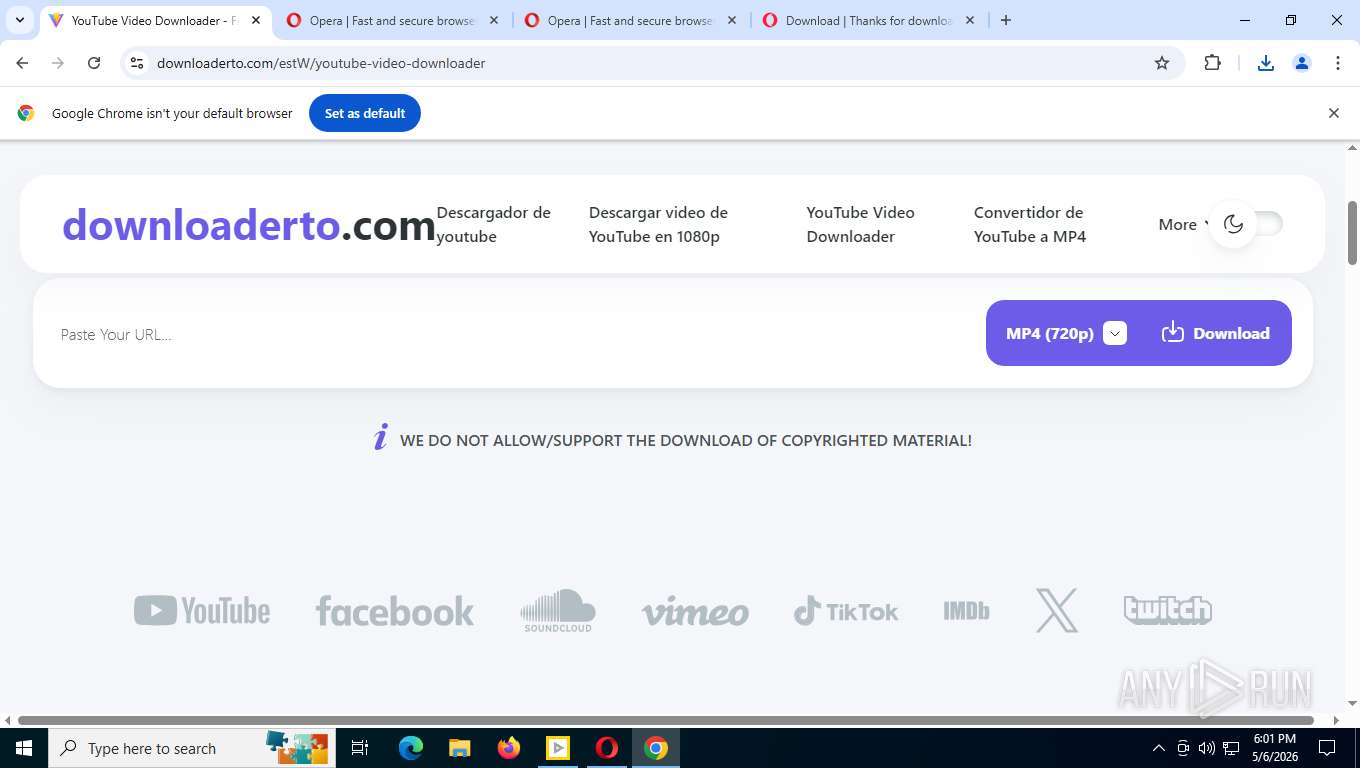
Task: Reload the current page
Action: click(x=94, y=63)
